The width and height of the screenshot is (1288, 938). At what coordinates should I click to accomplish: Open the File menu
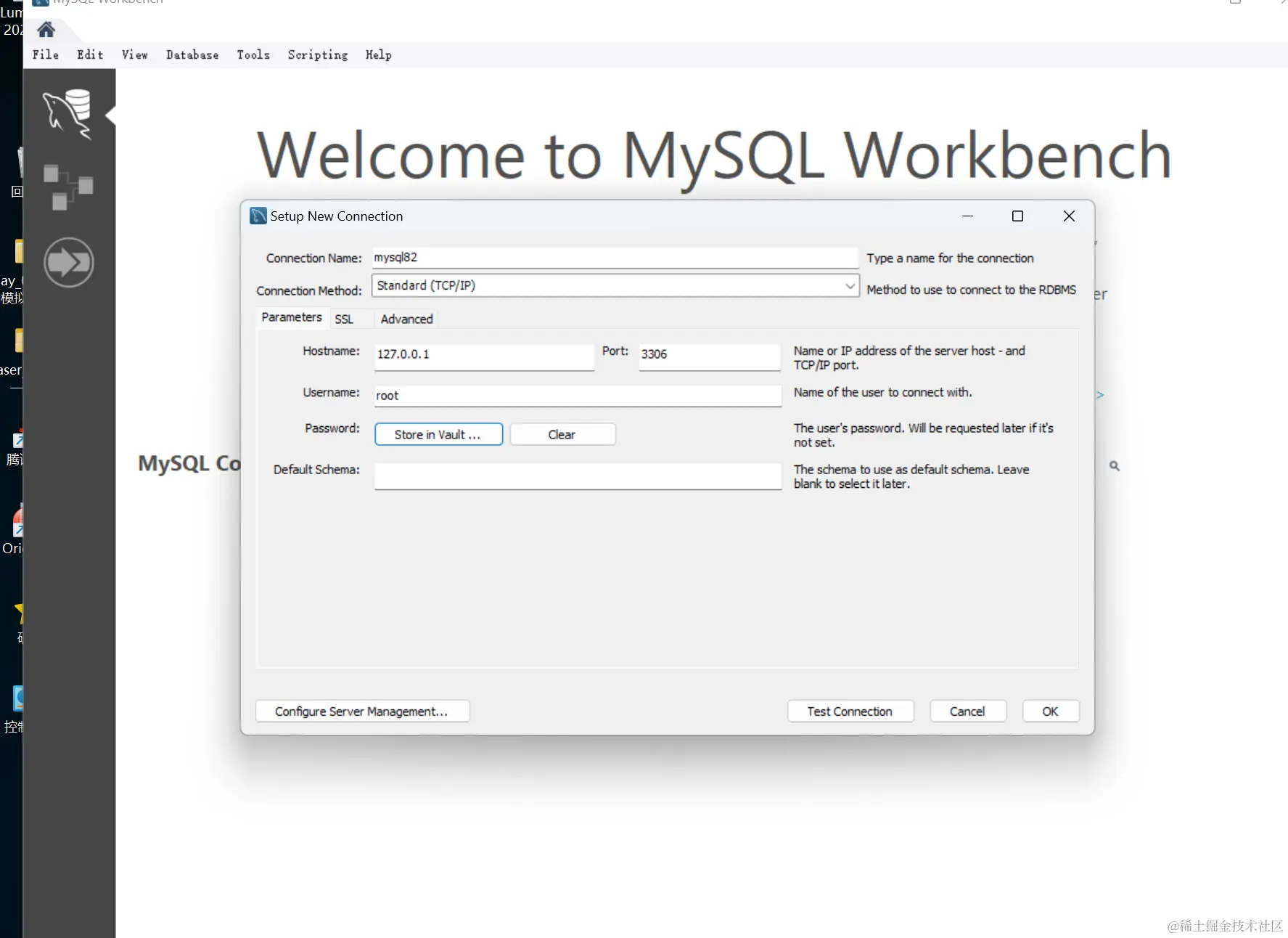[x=46, y=55]
